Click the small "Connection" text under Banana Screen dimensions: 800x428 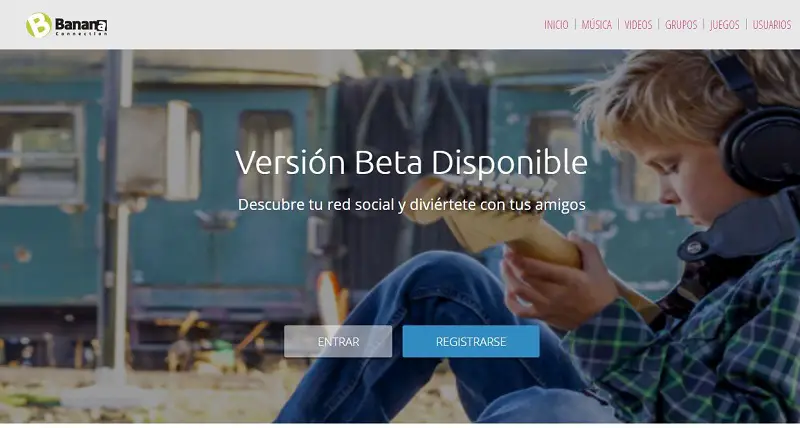pyautogui.click(x=81, y=34)
